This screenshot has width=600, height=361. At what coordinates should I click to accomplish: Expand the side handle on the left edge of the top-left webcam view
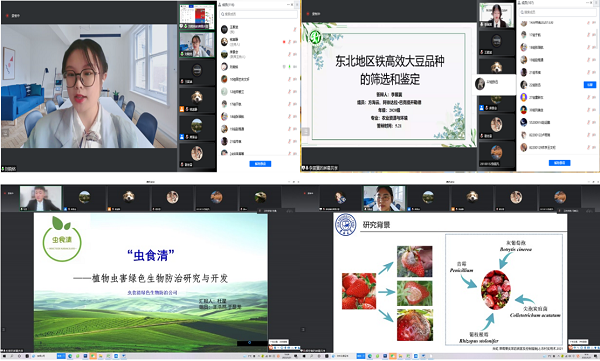pos(5,133)
